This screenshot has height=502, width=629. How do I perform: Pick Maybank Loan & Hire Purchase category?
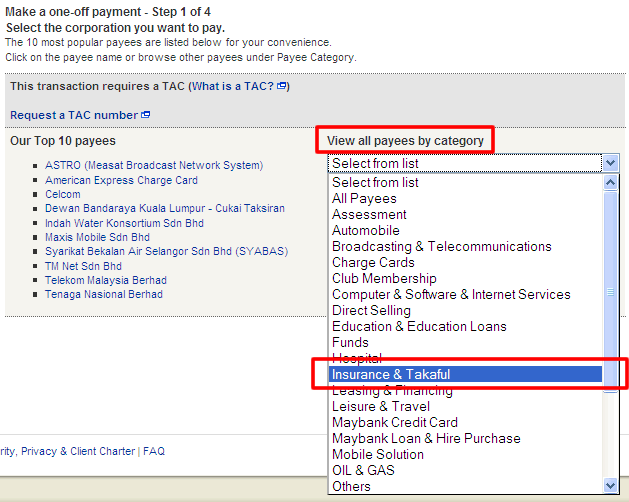point(465,439)
